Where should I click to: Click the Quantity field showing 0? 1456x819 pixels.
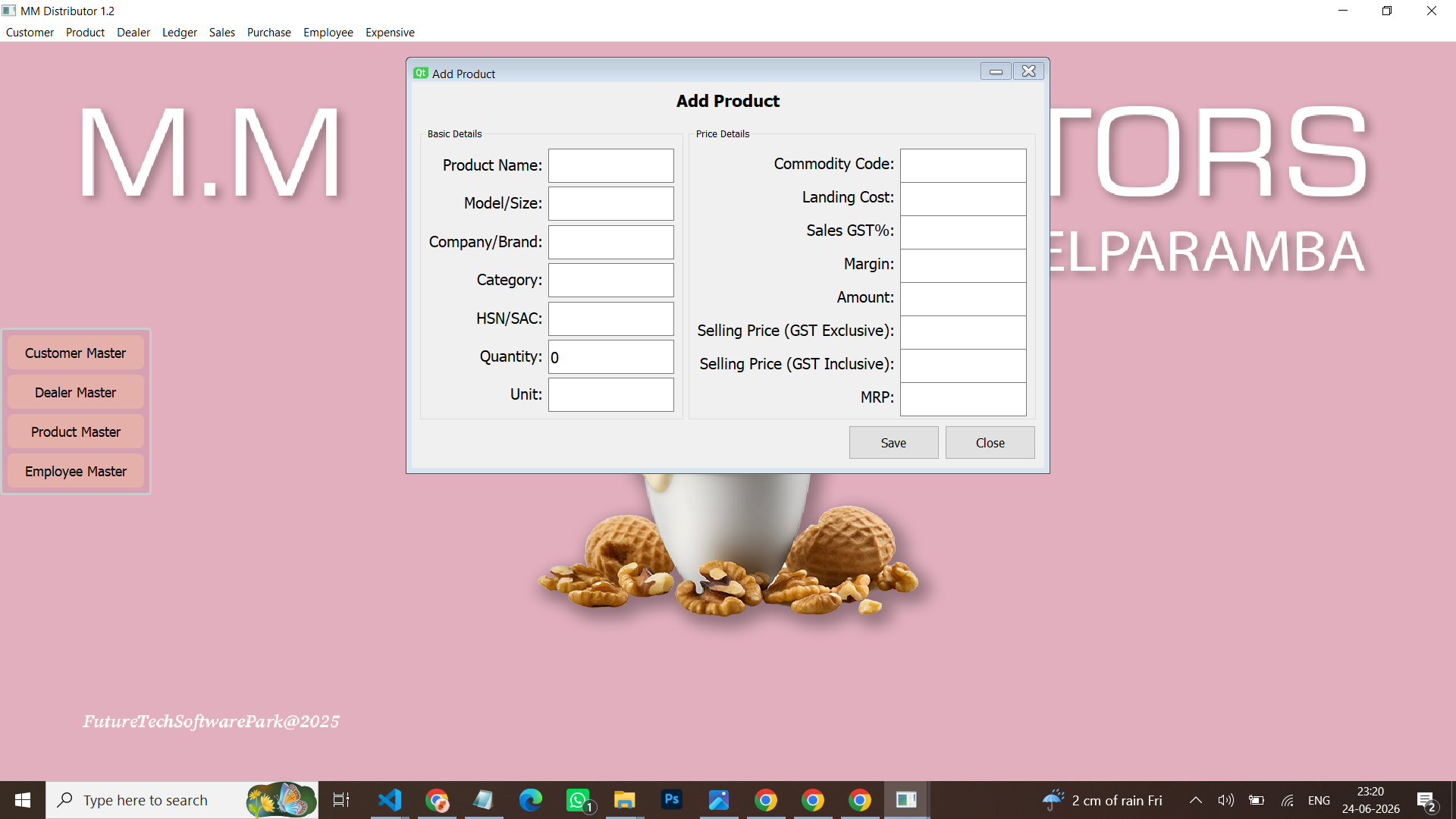[611, 357]
